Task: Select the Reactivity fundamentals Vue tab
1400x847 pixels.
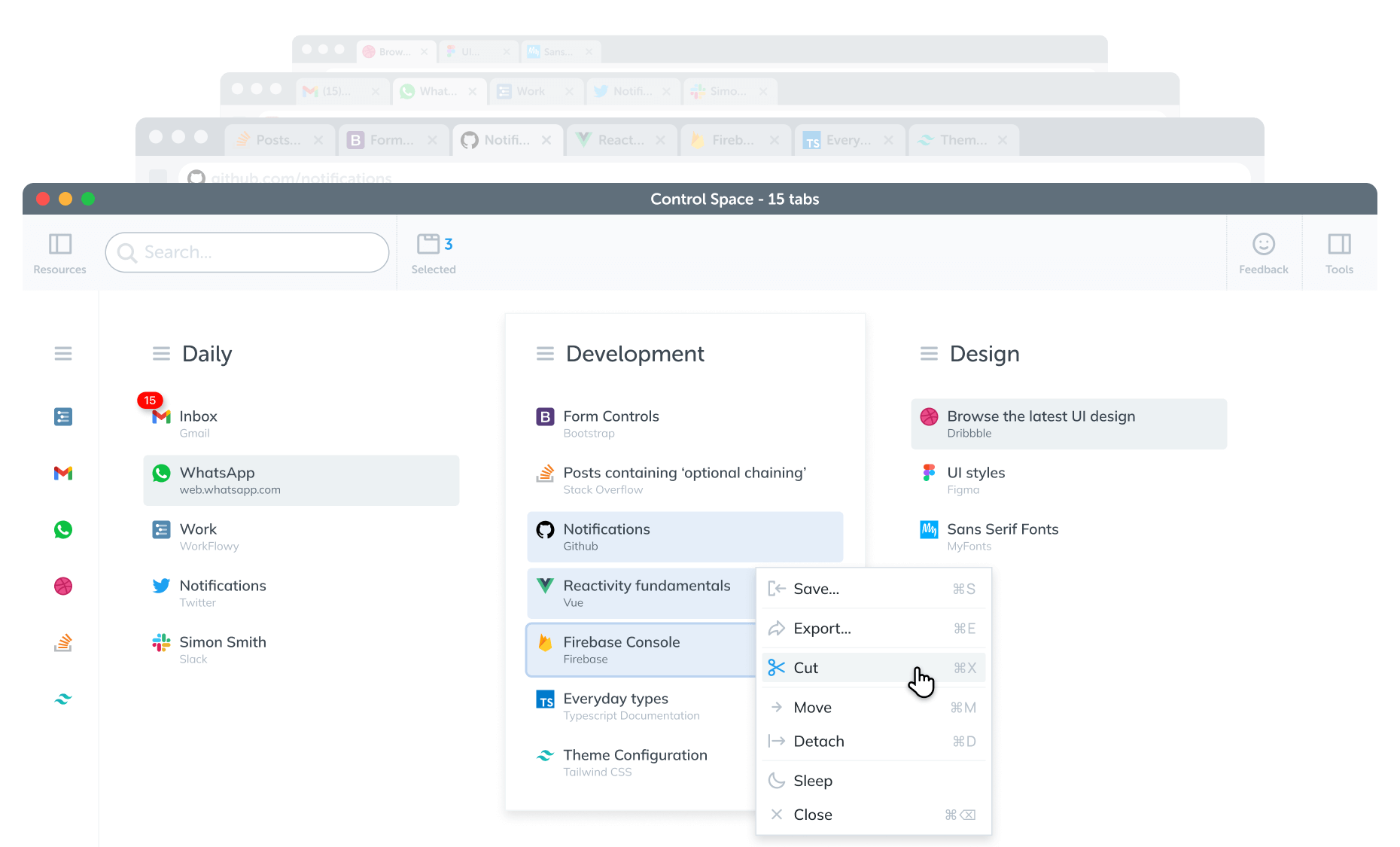Action: [641, 593]
